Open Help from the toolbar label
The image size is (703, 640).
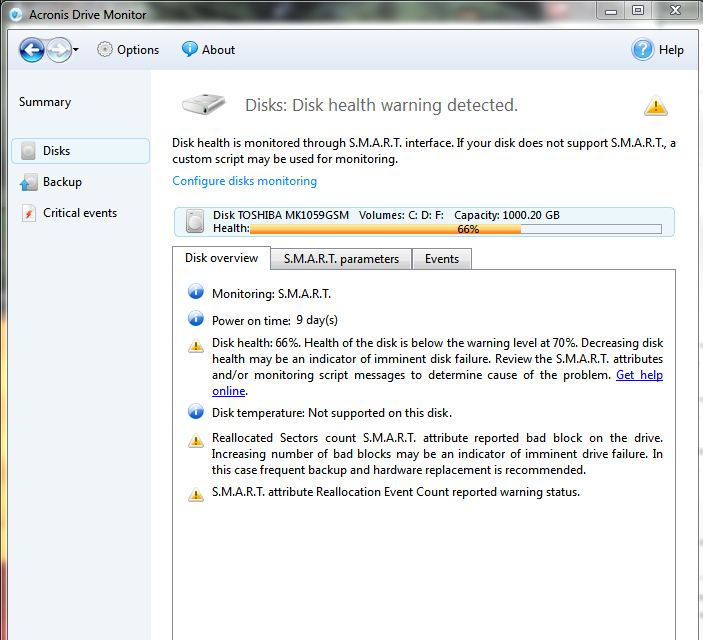click(x=671, y=50)
